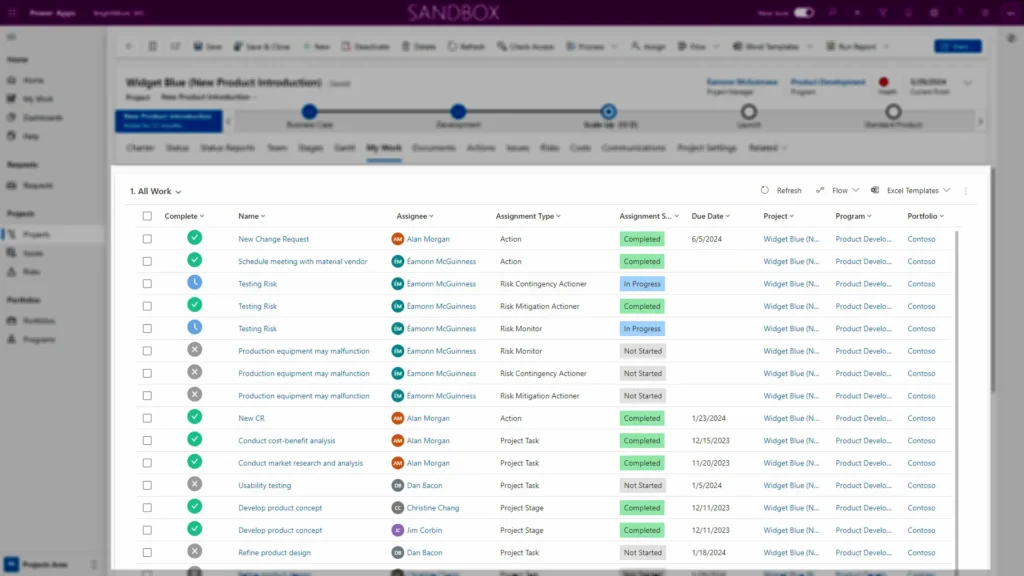Open the Conduct cost-benefit analysis link

[286, 441]
